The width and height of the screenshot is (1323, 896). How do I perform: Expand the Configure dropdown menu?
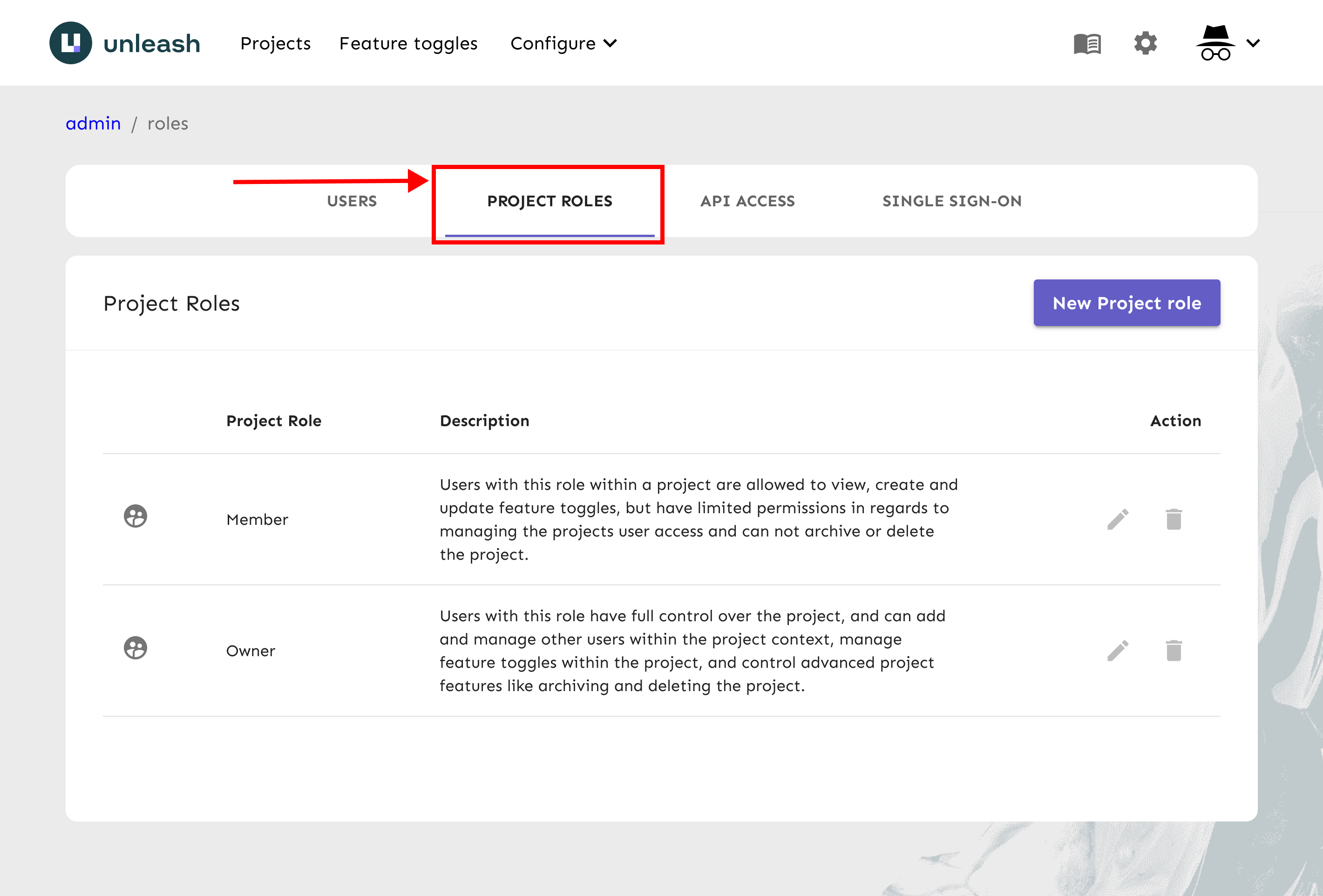[x=563, y=43]
